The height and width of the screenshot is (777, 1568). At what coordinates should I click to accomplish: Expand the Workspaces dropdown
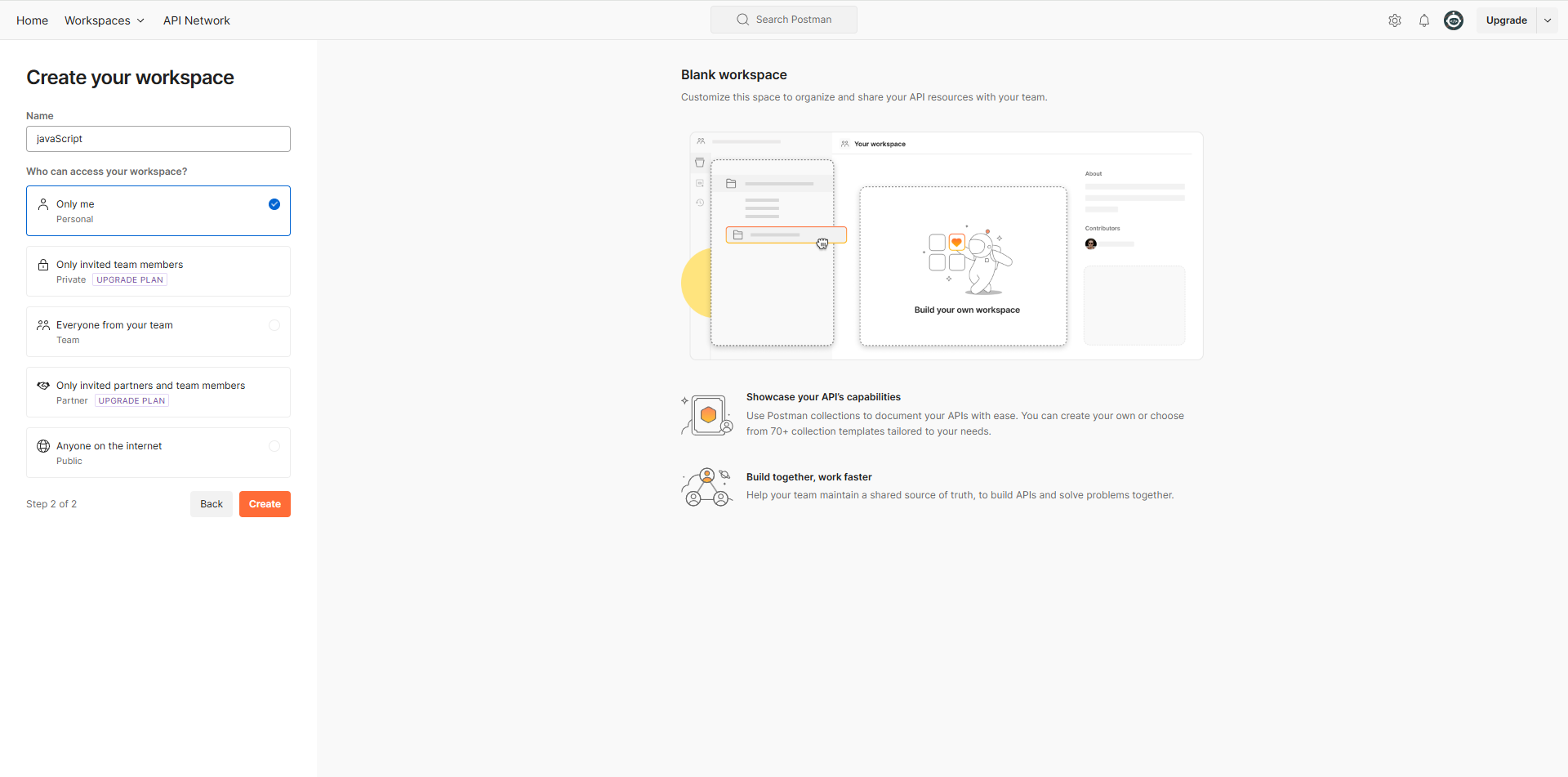[x=105, y=20]
